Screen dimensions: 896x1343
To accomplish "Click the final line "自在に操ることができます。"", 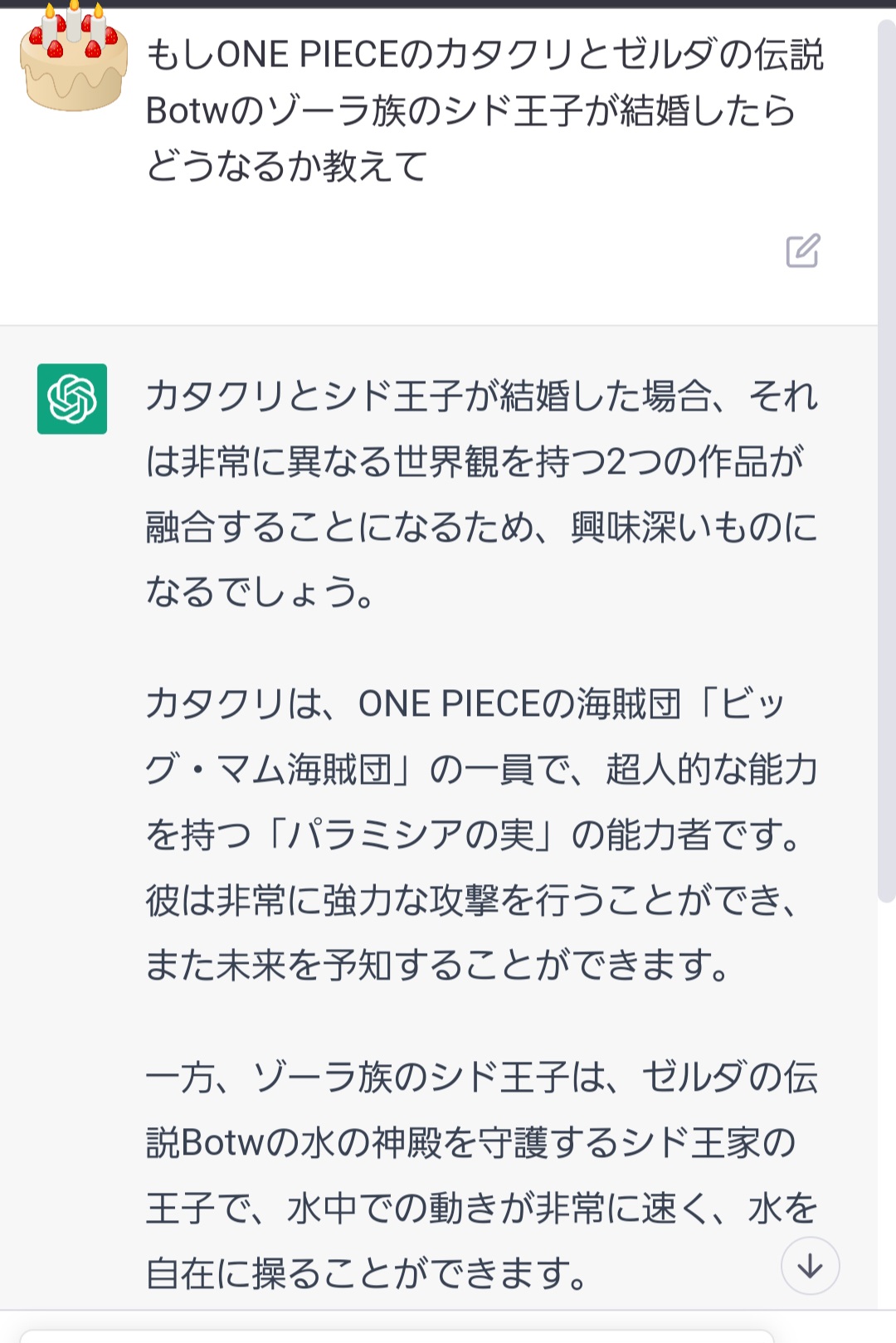I will pos(367,1273).
